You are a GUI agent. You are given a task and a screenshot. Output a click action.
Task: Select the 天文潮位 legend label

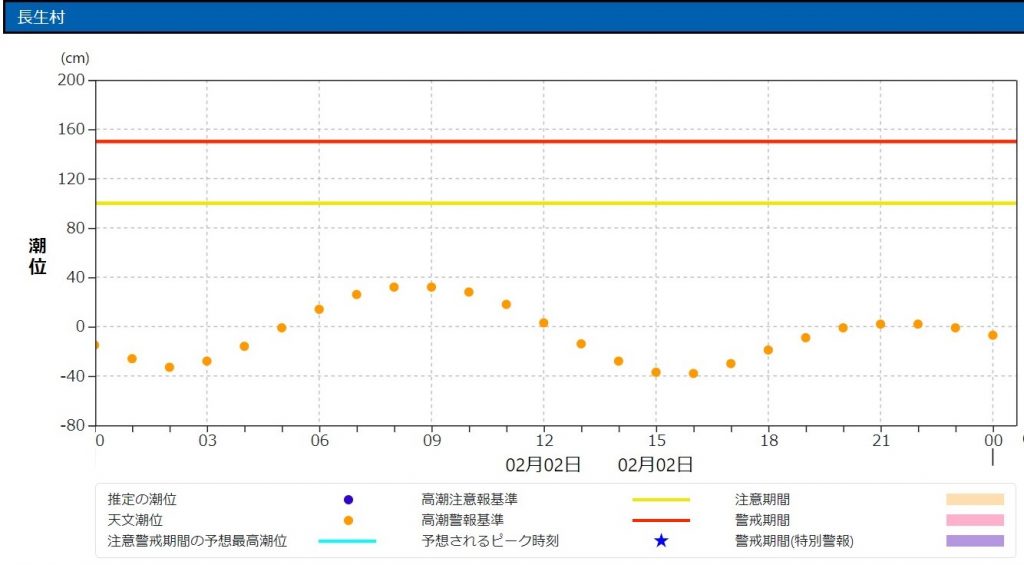[x=135, y=521]
